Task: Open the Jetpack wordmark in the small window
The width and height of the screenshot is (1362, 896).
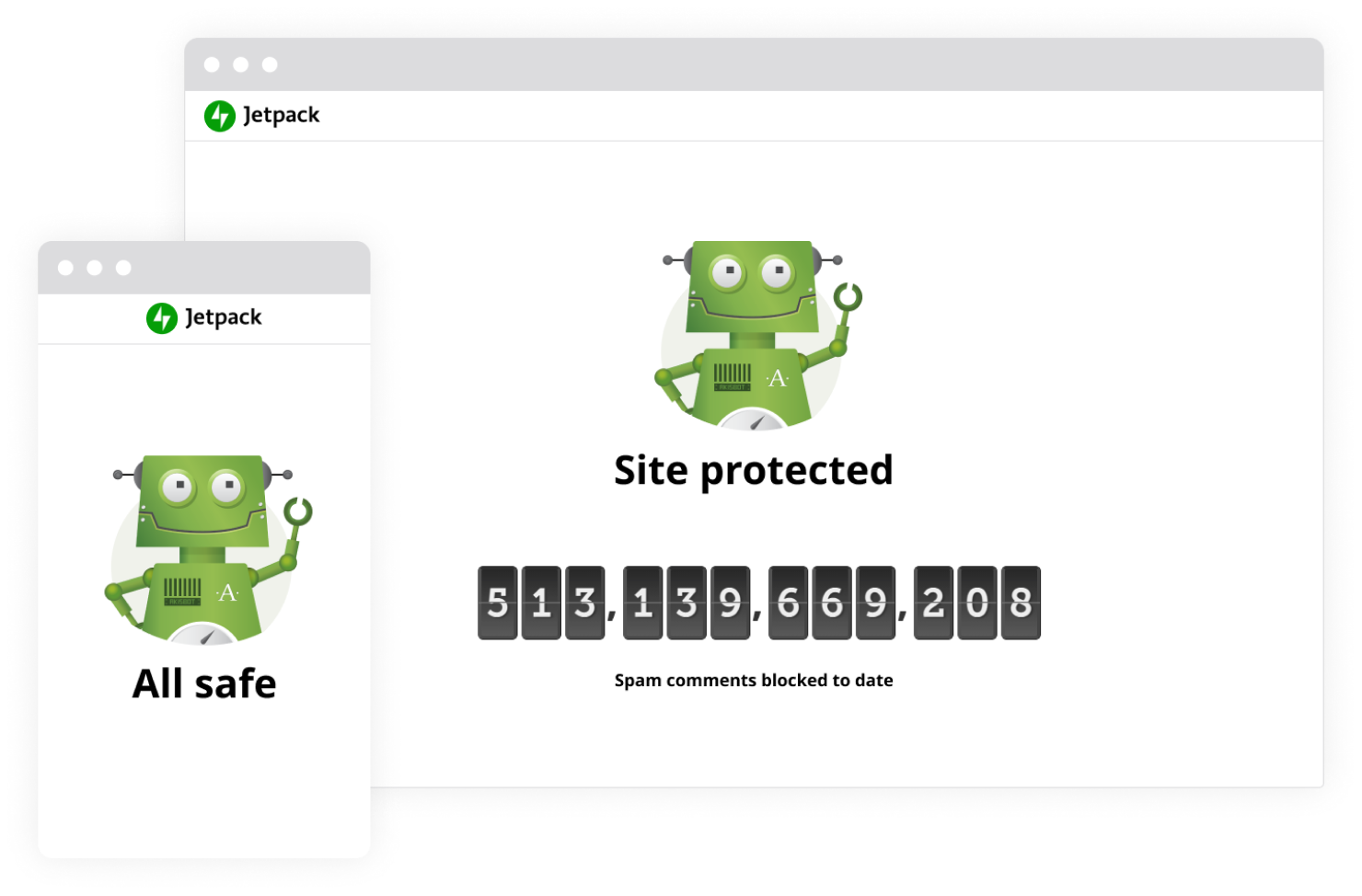Action: tap(223, 318)
